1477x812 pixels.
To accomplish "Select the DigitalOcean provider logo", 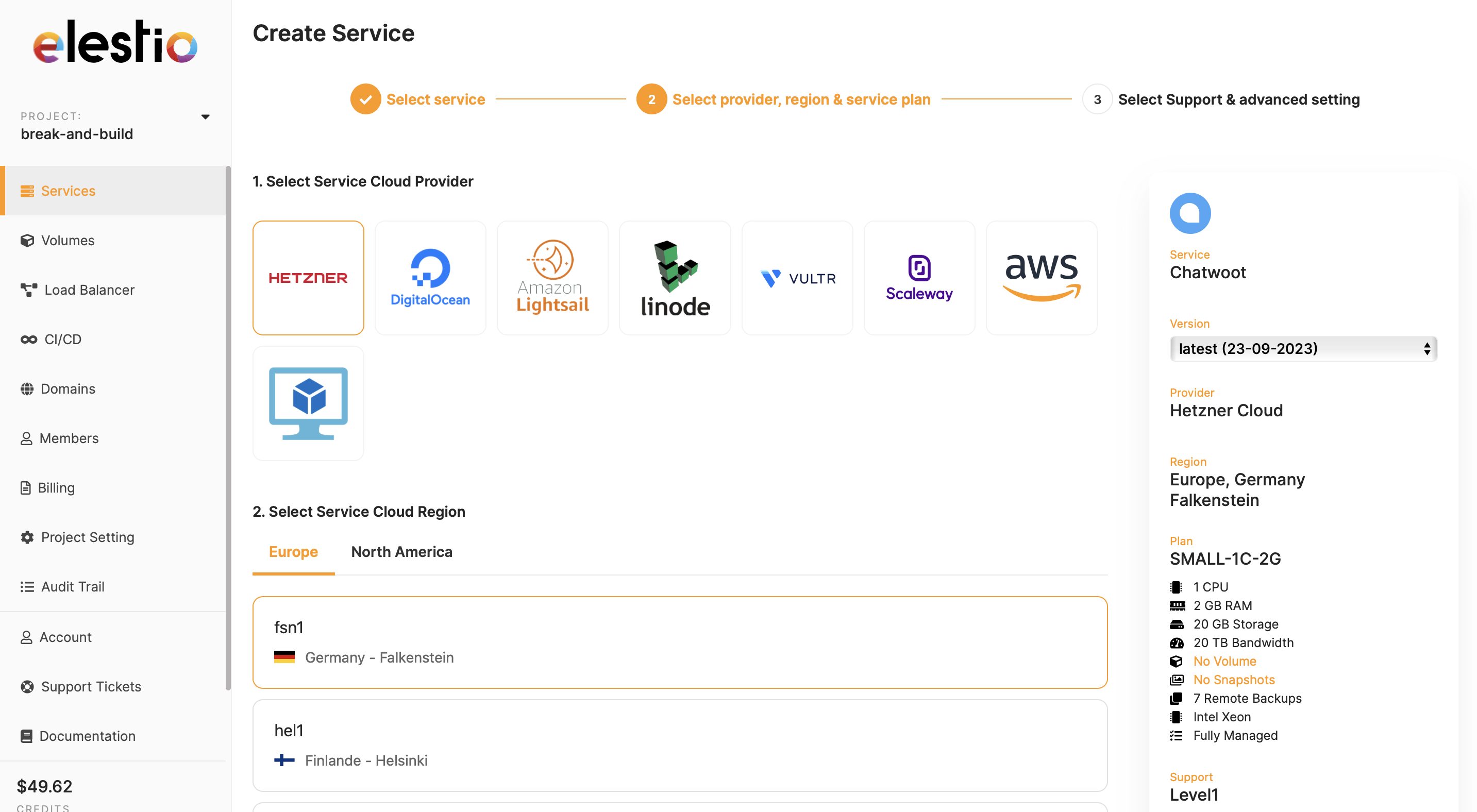I will [x=430, y=277].
